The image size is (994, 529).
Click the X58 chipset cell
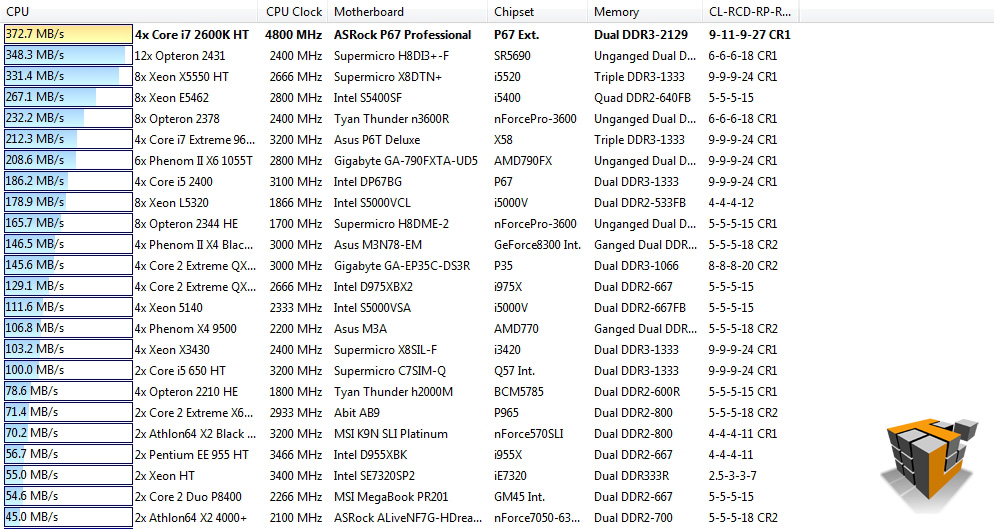pos(503,140)
